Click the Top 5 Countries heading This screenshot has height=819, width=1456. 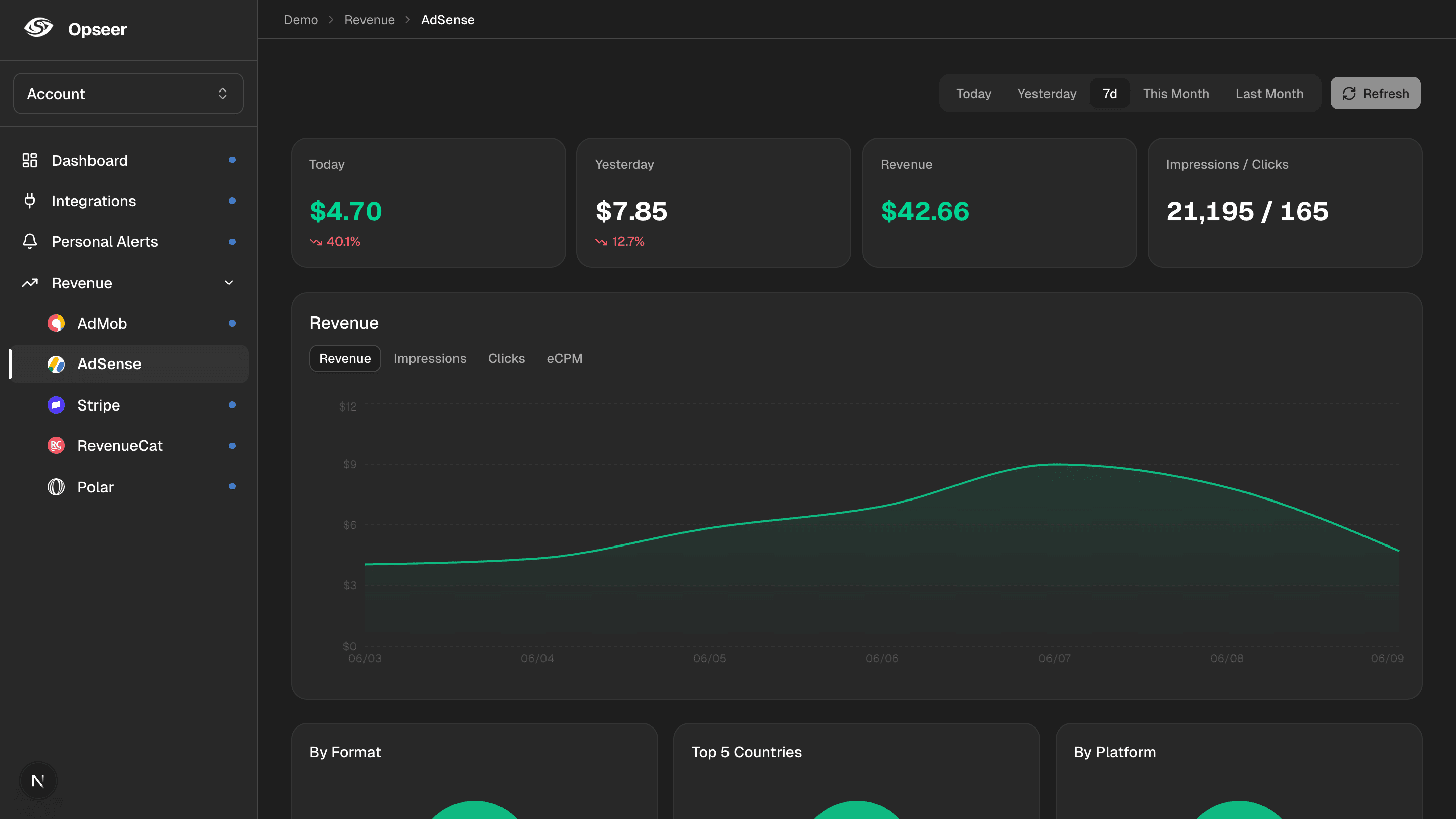point(746,752)
